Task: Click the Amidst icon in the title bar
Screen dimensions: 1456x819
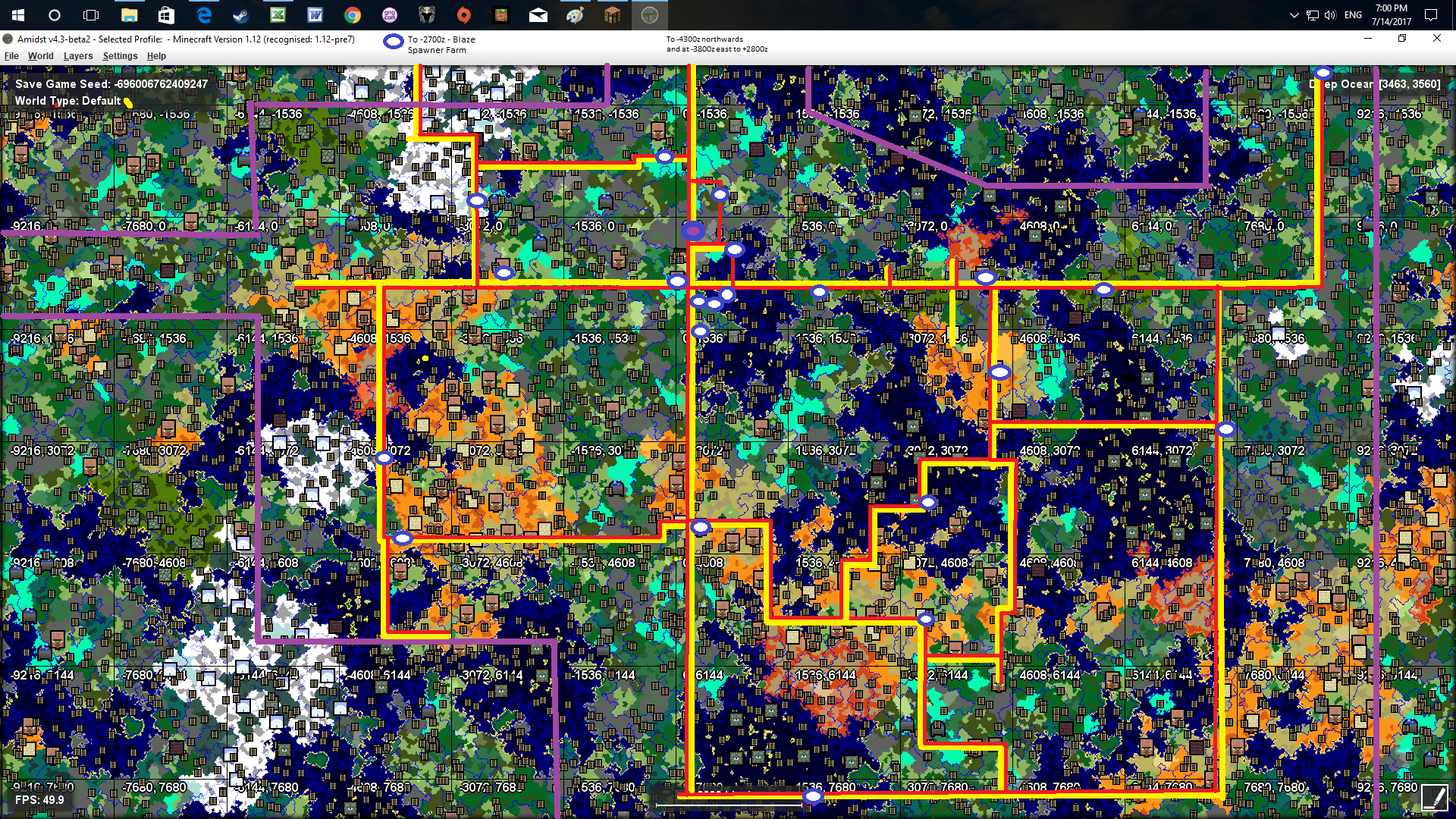Action: [x=8, y=39]
